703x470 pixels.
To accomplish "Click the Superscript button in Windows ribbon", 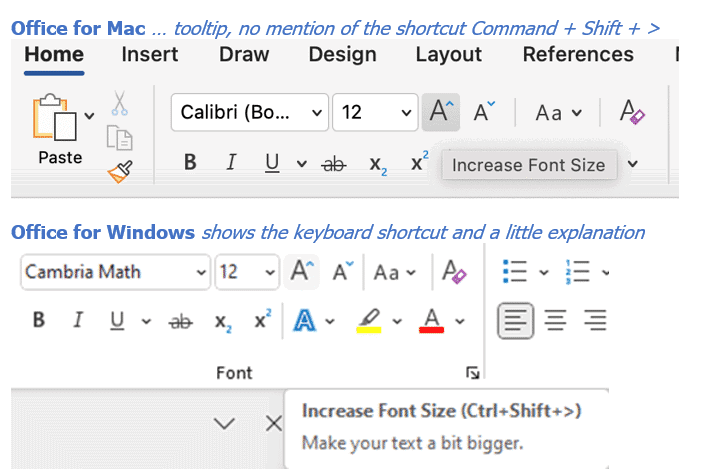I will [x=262, y=321].
